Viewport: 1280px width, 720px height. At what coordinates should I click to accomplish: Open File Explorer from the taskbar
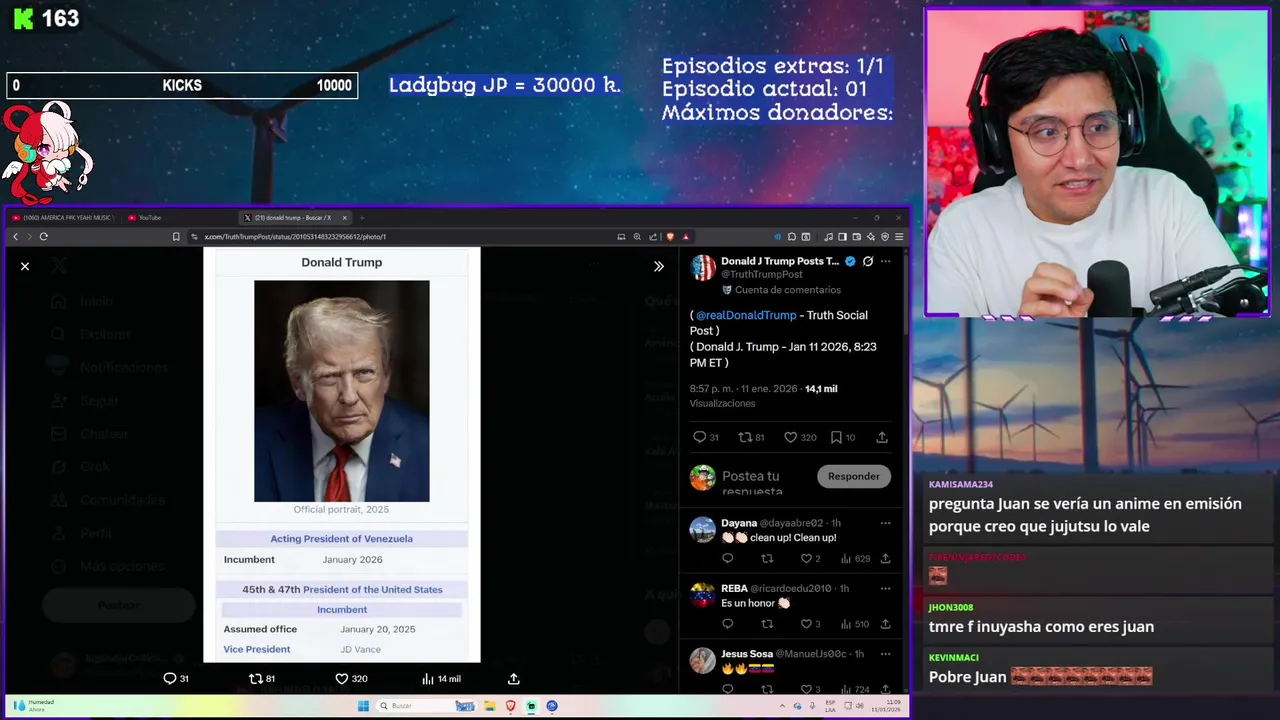(490, 706)
